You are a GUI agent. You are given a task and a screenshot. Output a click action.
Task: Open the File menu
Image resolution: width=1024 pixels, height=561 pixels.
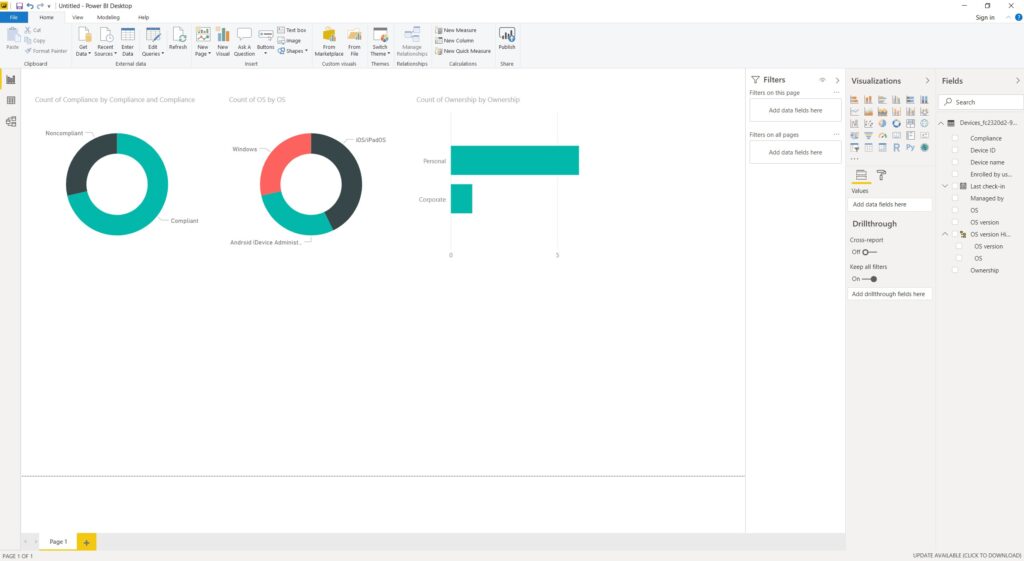pos(14,17)
